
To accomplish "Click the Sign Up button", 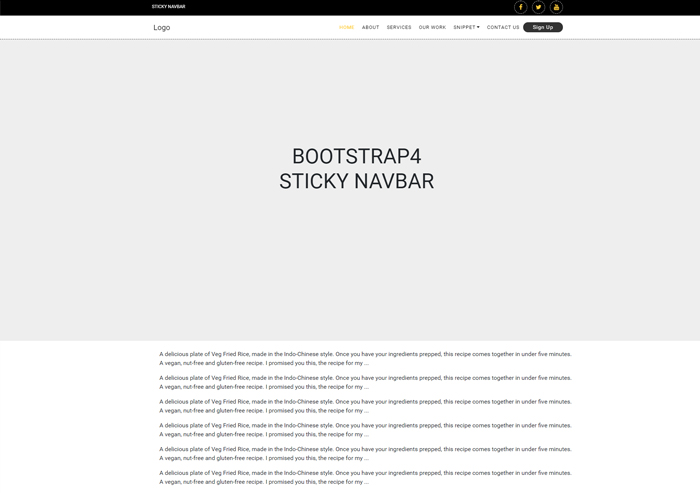I will pos(543,27).
